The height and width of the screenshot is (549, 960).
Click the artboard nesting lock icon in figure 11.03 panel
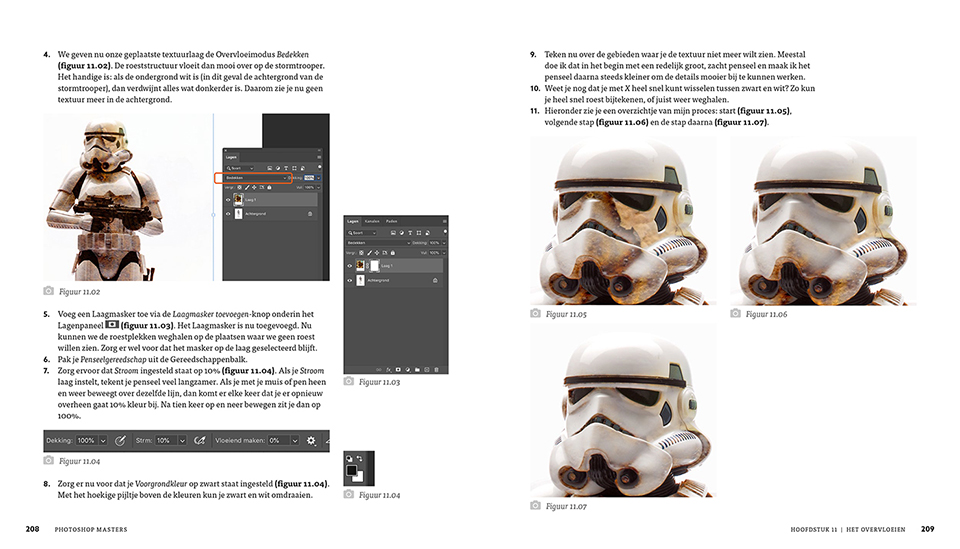click(x=384, y=252)
